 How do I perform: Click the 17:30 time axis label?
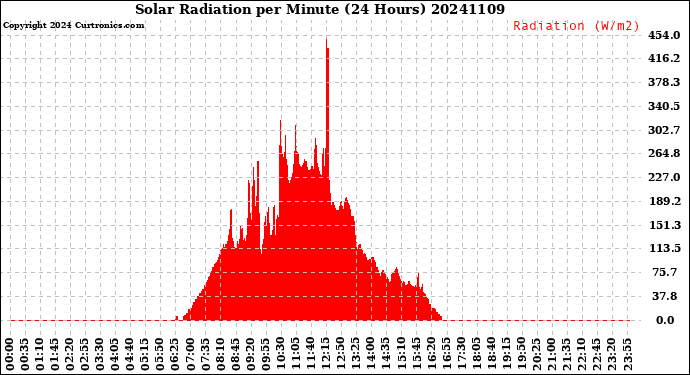click(x=461, y=355)
